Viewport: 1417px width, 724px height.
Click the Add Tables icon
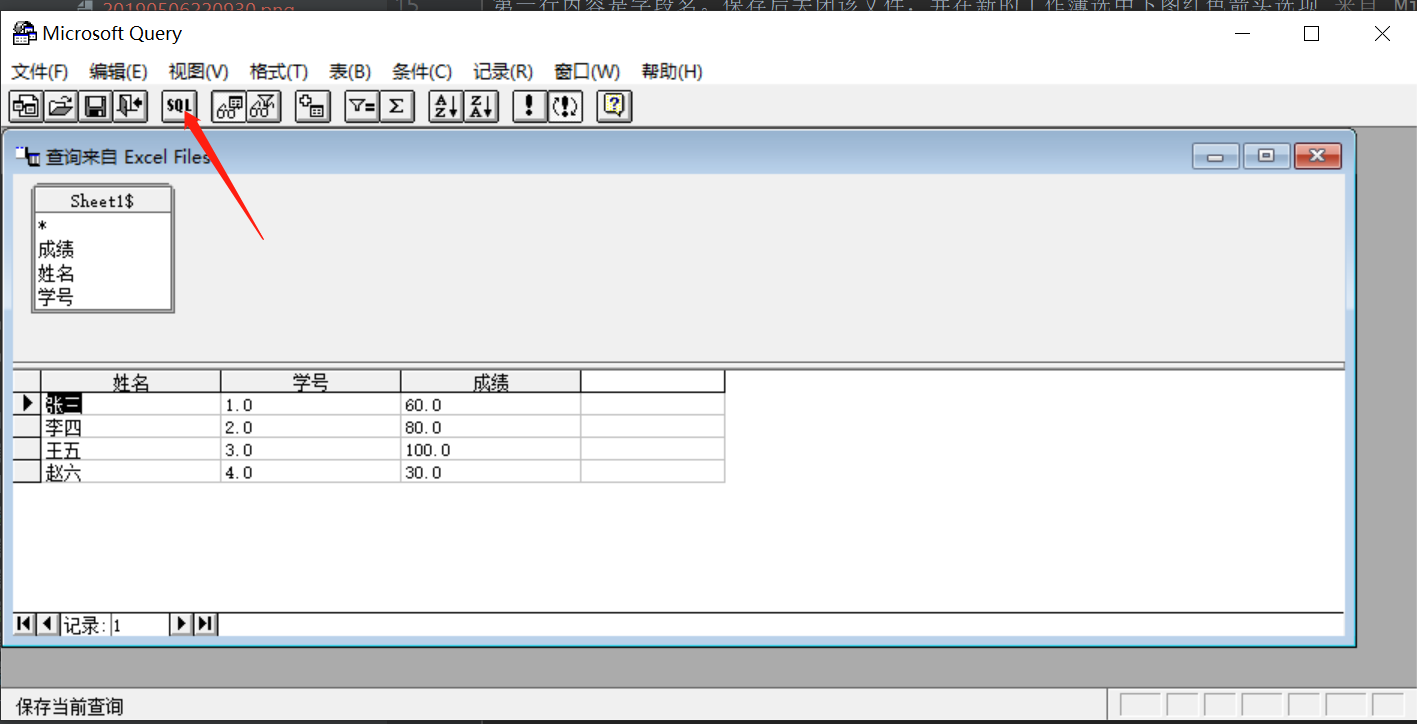[312, 106]
